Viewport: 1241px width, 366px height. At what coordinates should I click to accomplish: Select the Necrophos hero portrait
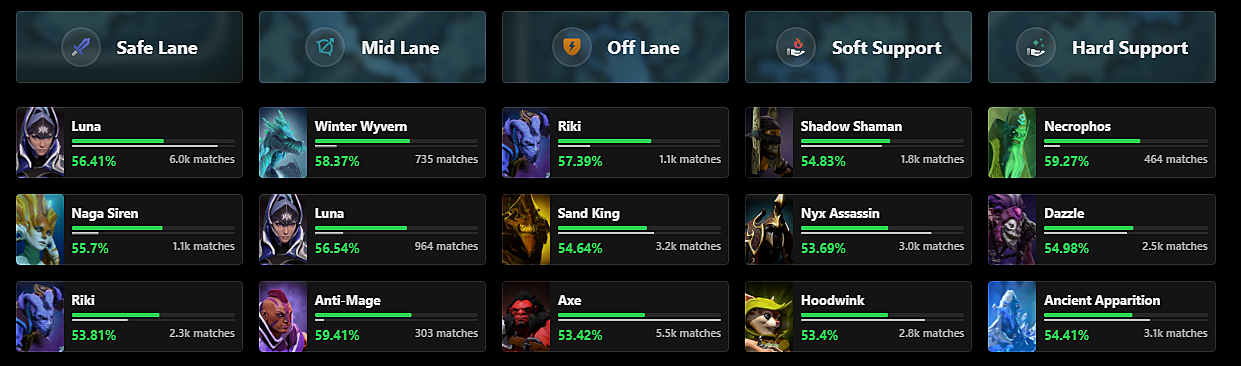(1013, 142)
